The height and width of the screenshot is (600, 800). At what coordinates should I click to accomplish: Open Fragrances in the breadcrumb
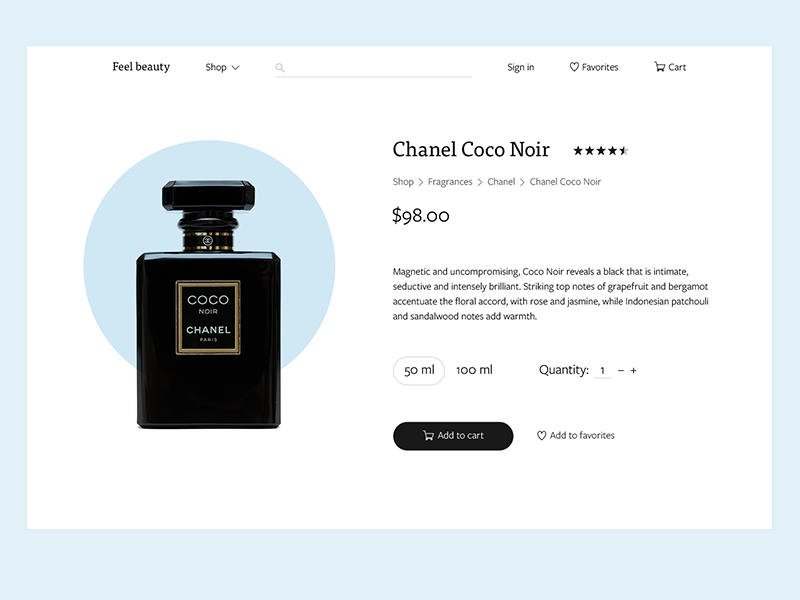coord(450,182)
